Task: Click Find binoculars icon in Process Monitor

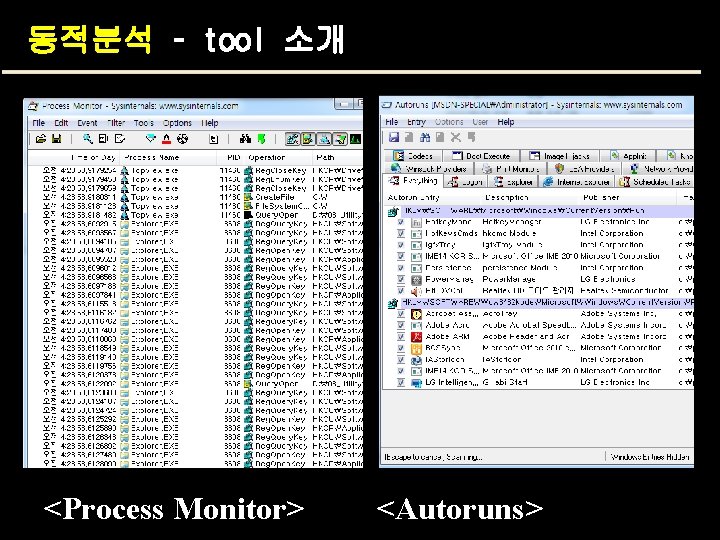Action: [245, 139]
